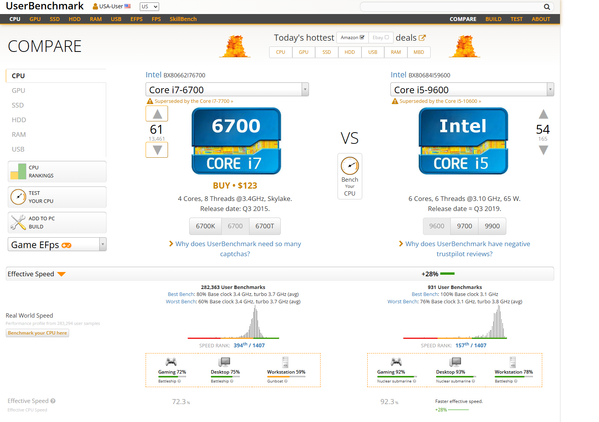Click the USA-User profile icon
The width and height of the screenshot is (599, 422).
tap(95, 6)
